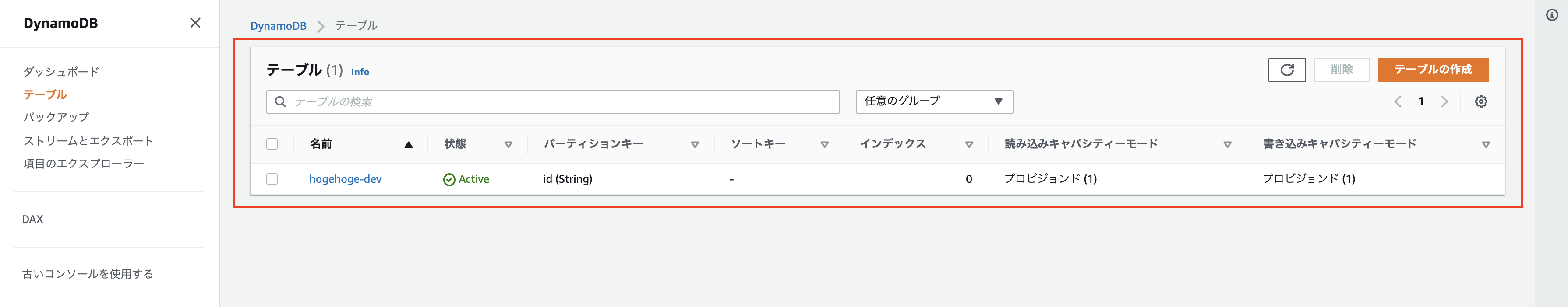The height and width of the screenshot is (307, 1568).
Task: Open the 任意のグループ dropdown
Action: click(934, 101)
